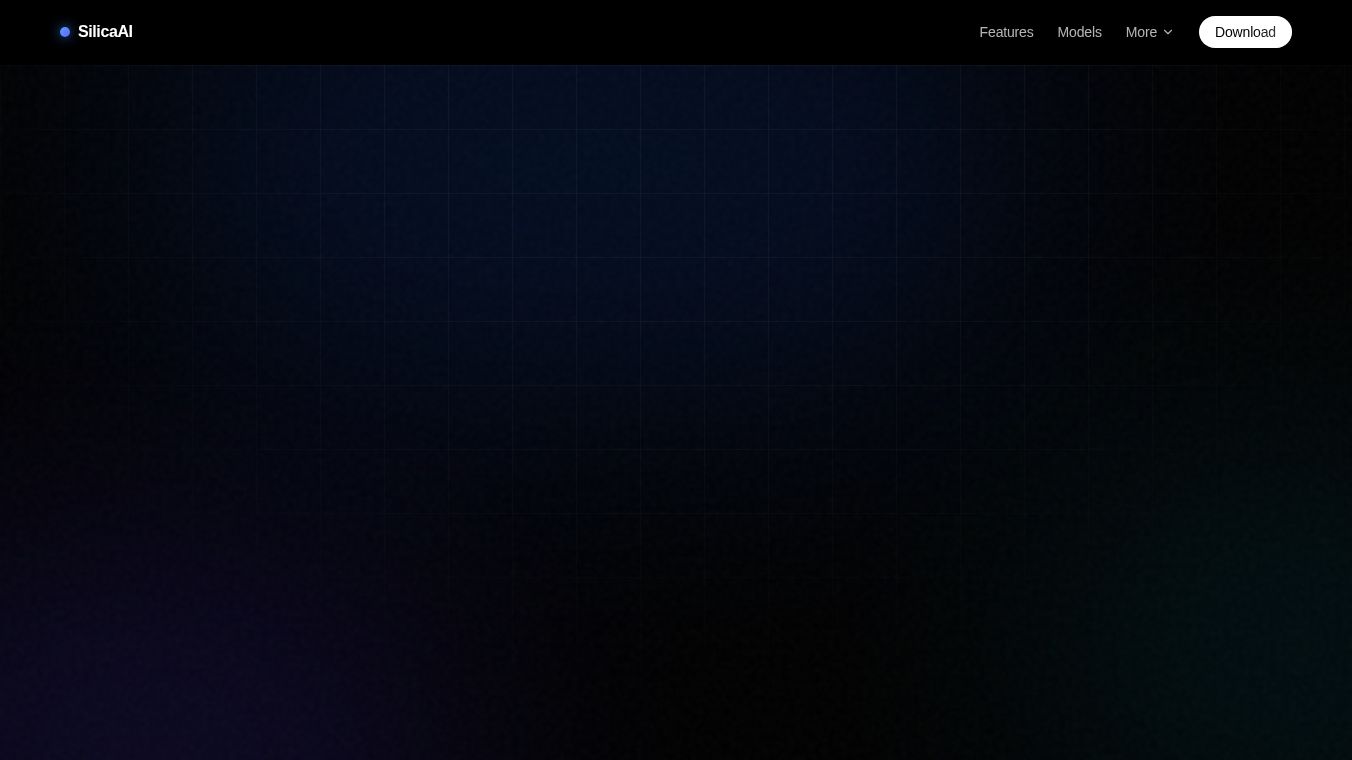Open the Models nav link
This screenshot has width=1352, height=760.
coord(1079,32)
